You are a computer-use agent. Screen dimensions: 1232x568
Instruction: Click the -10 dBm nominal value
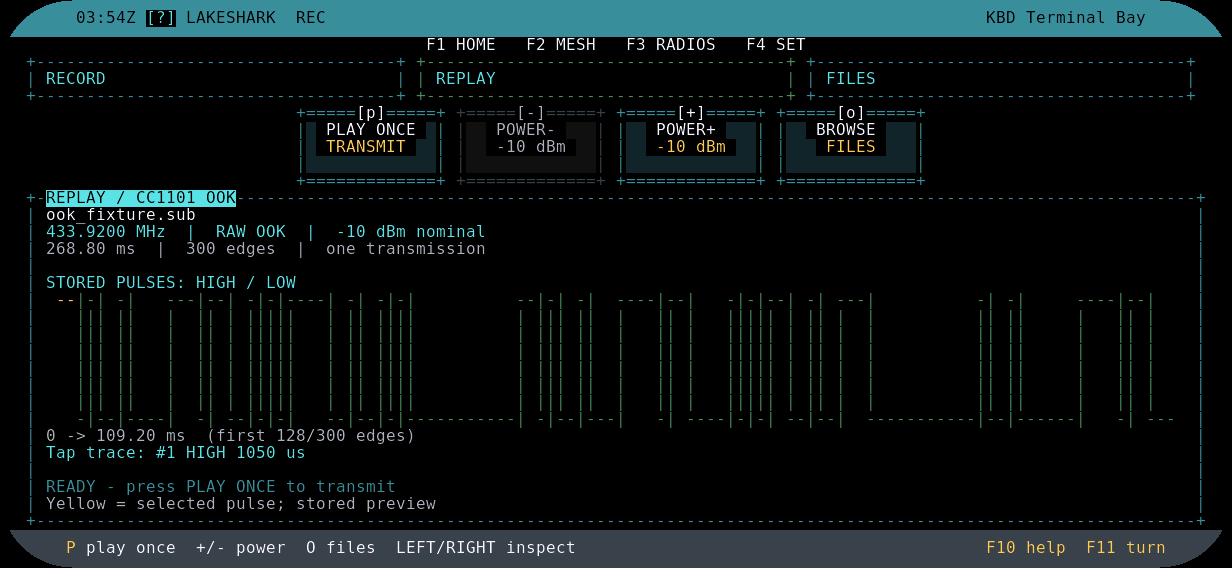pos(411,232)
